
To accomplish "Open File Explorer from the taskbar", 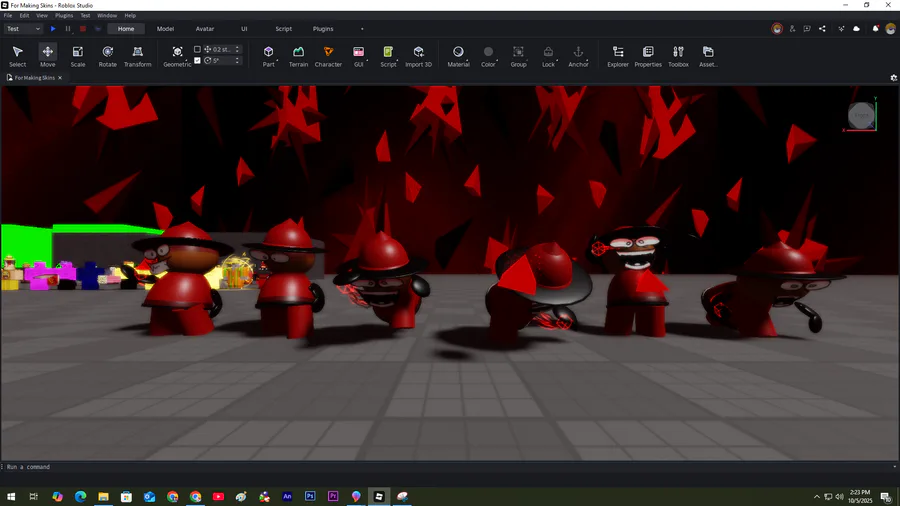I will pyautogui.click(x=103, y=496).
